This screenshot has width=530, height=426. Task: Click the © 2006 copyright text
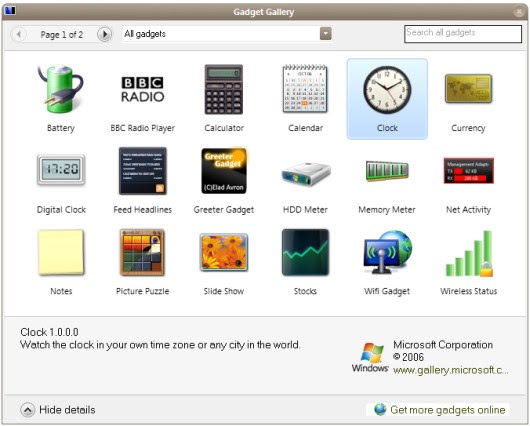pos(408,357)
